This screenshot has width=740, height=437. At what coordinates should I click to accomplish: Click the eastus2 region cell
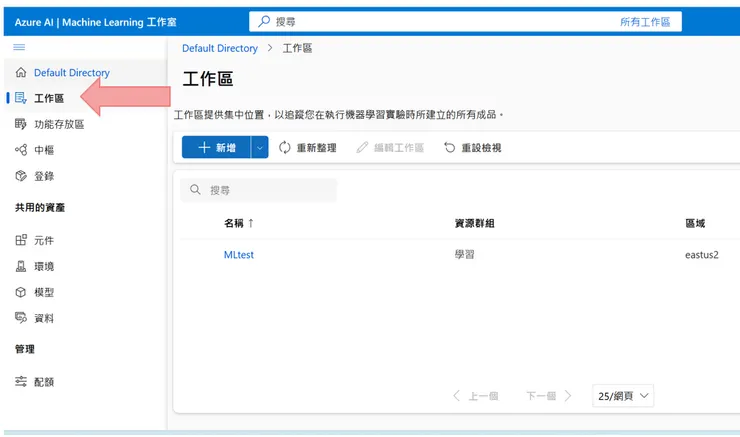coord(702,255)
